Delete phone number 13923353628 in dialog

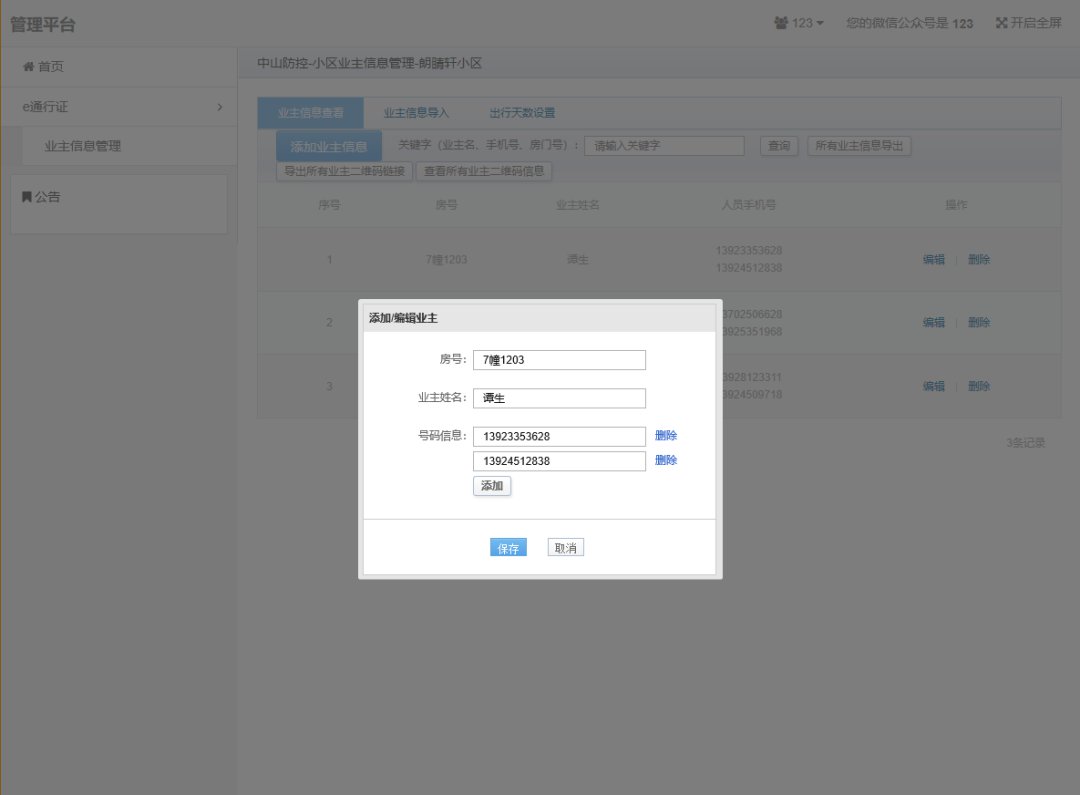click(666, 436)
